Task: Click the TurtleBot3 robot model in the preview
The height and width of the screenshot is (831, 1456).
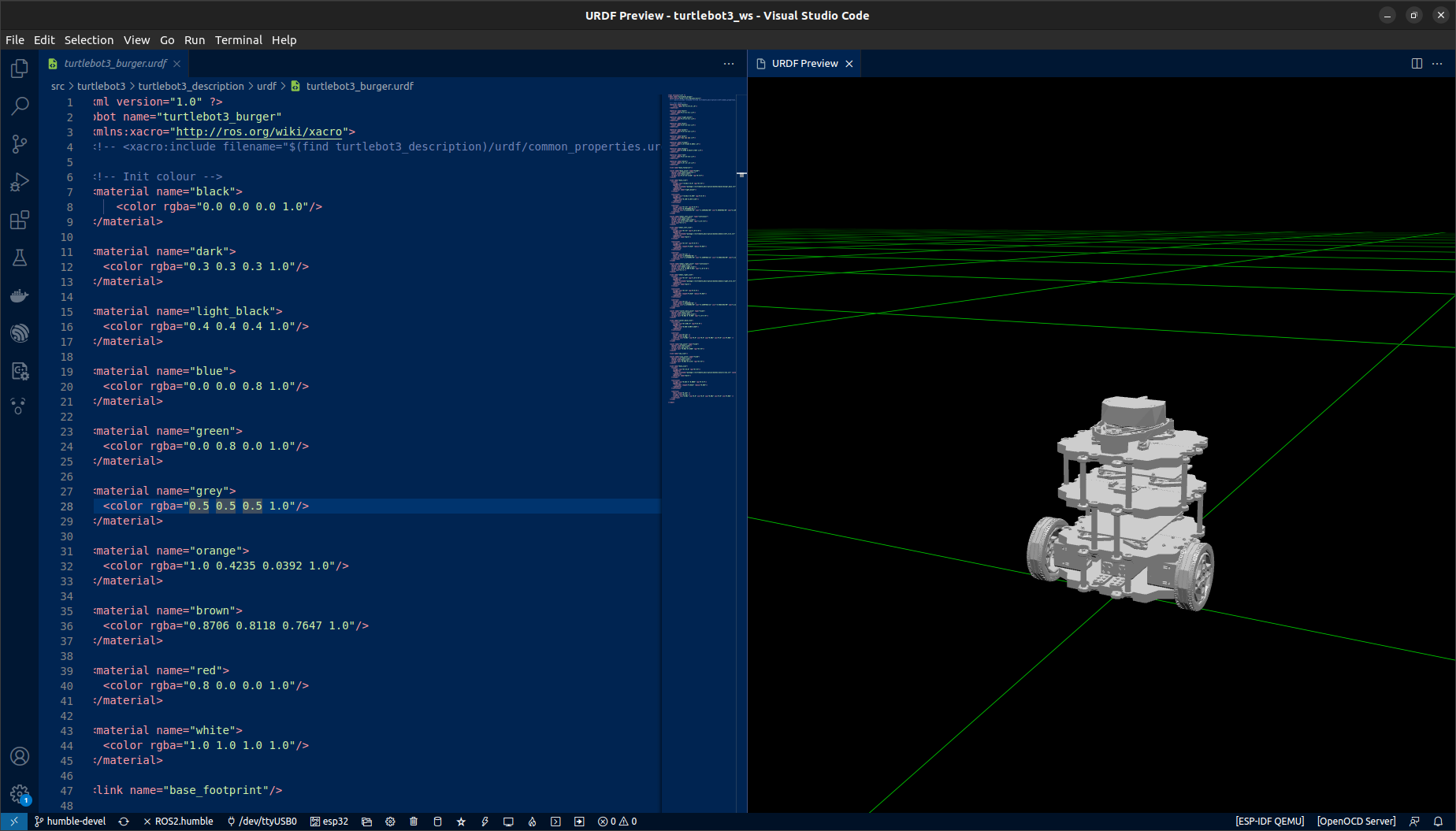Action: coord(1121,504)
